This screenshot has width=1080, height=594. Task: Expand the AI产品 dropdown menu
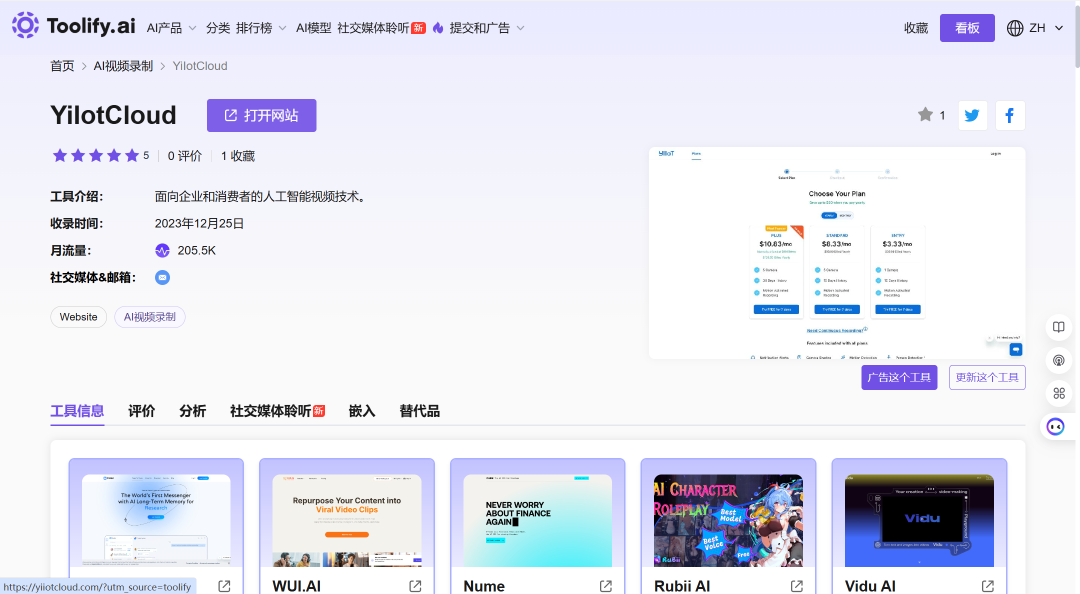tap(172, 28)
